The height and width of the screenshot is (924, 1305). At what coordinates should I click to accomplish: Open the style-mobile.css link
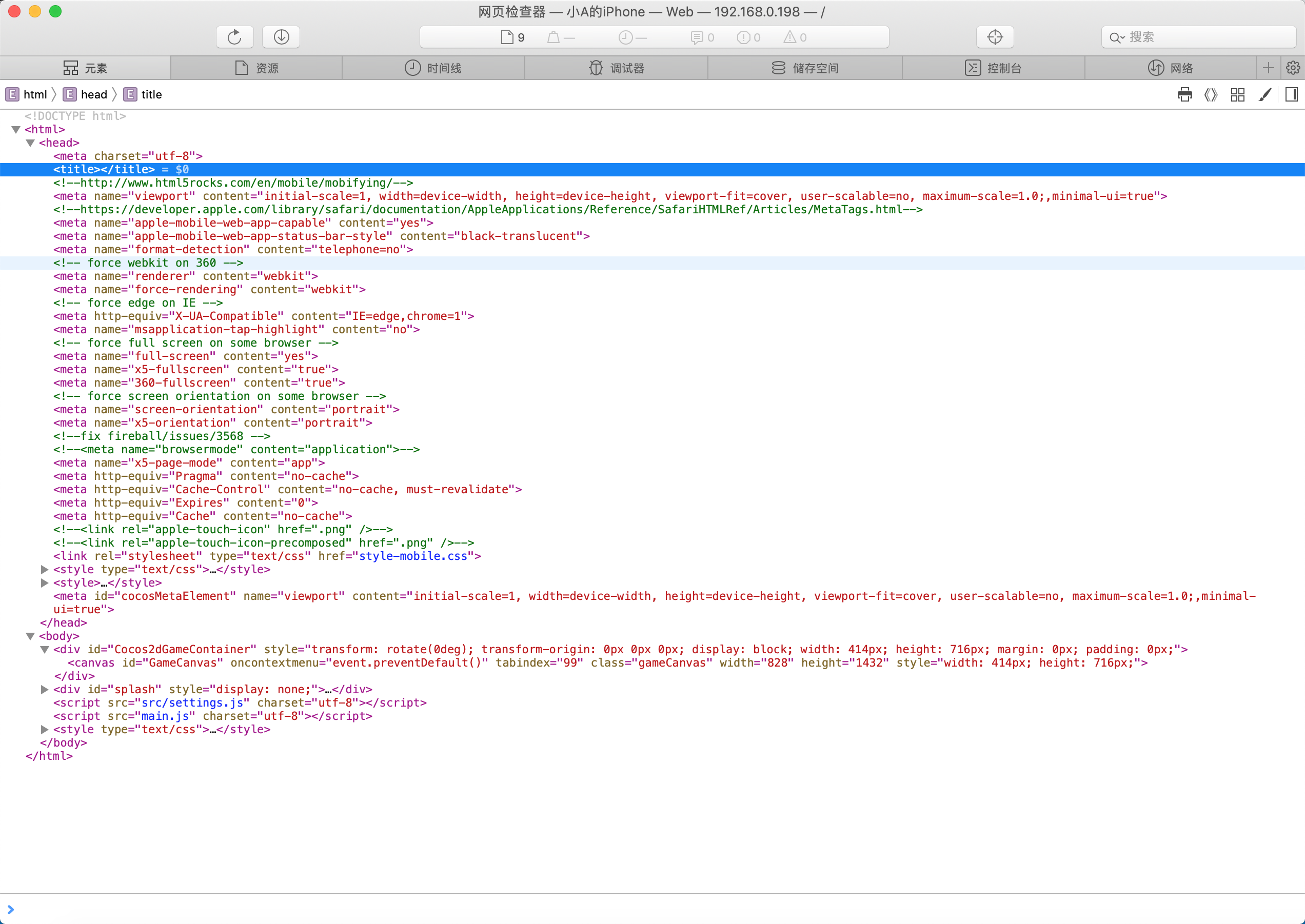click(412, 556)
